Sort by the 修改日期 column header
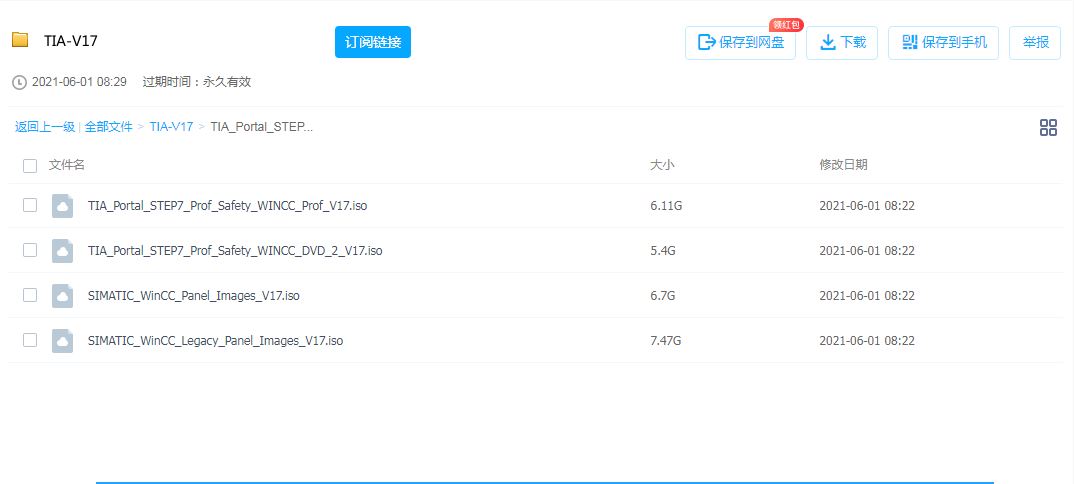1074x484 pixels. 843,165
